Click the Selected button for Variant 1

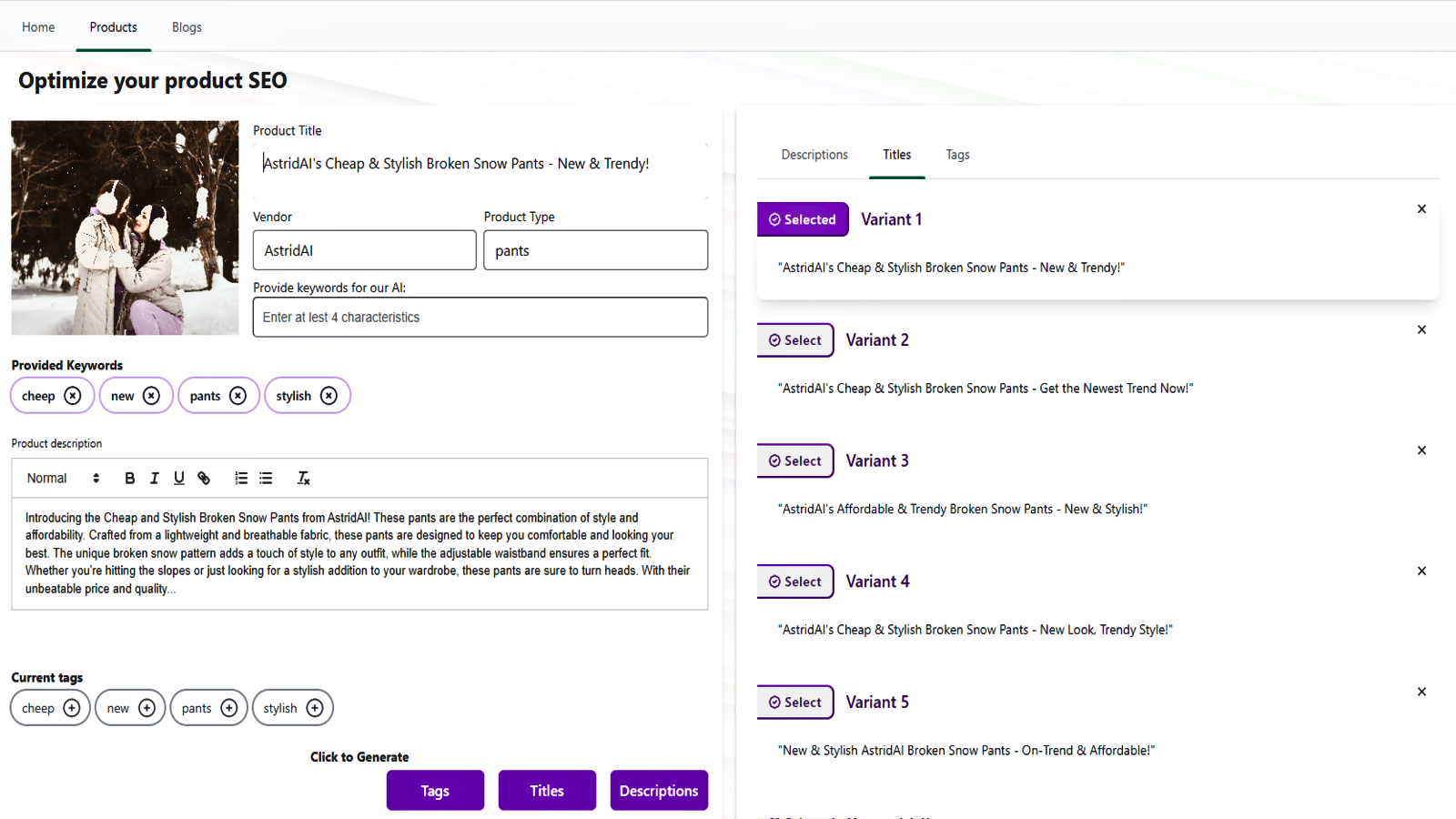click(803, 219)
